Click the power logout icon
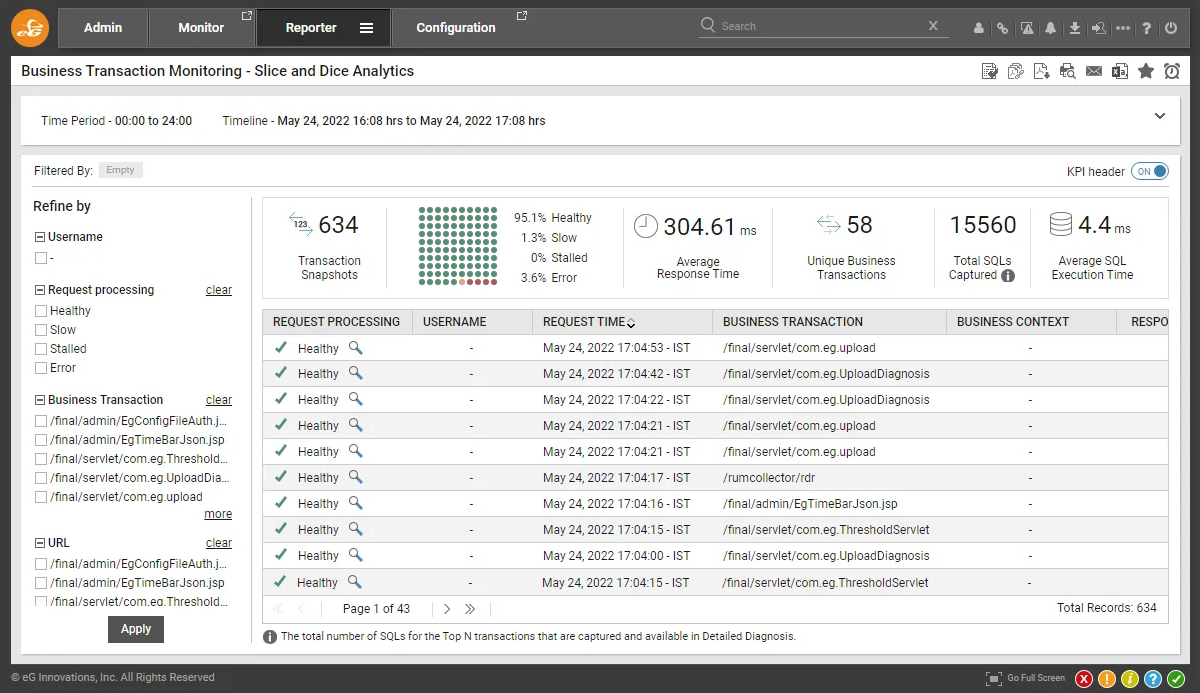The image size is (1200, 693). coord(1171,29)
